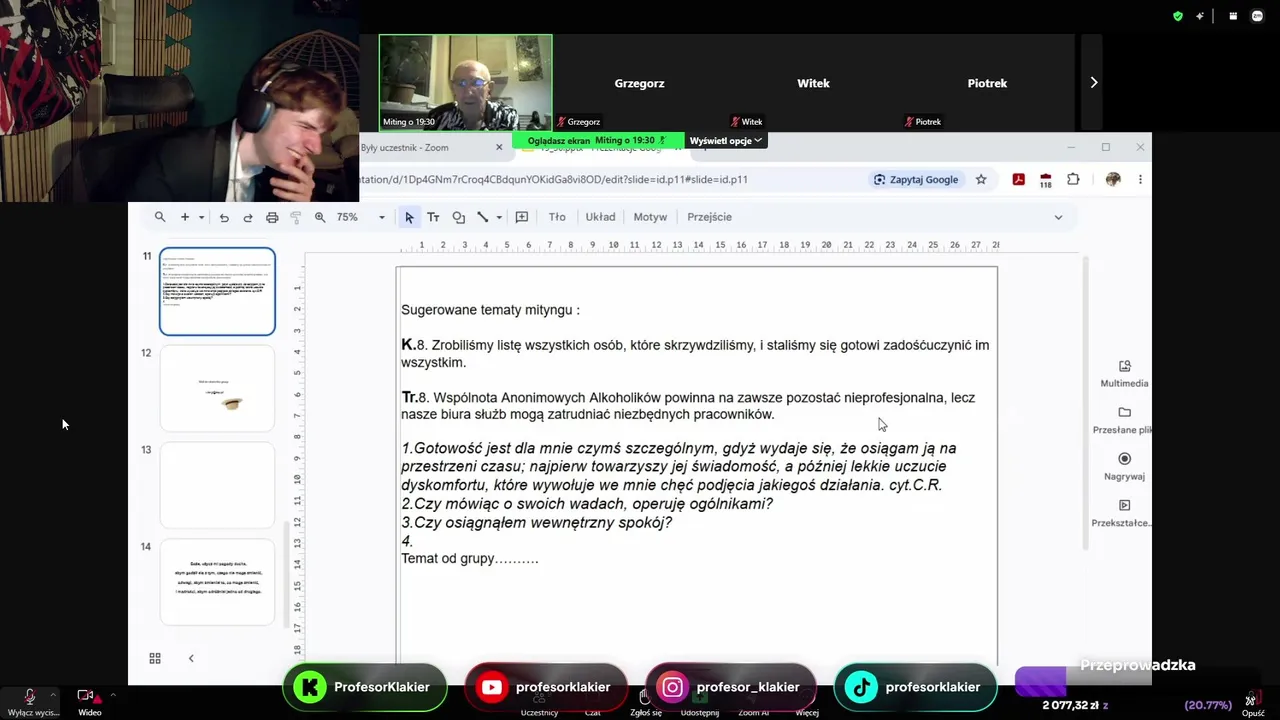Toggle camera with Wideo button
The height and width of the screenshot is (720, 1280).
pos(89,702)
